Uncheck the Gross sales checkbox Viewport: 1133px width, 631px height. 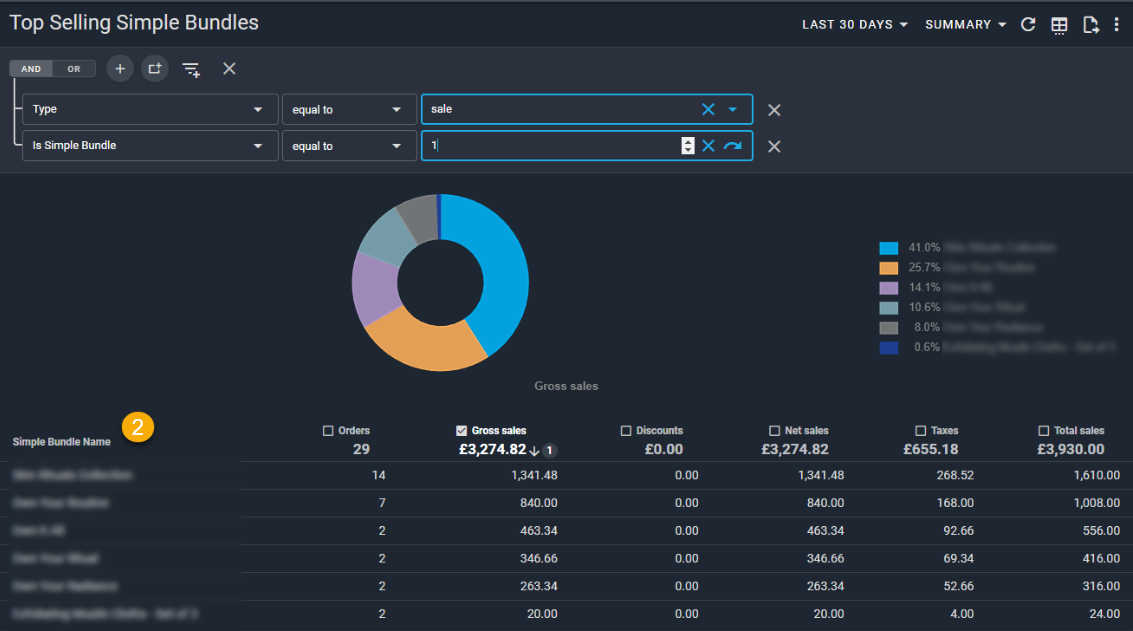pyautogui.click(x=461, y=431)
